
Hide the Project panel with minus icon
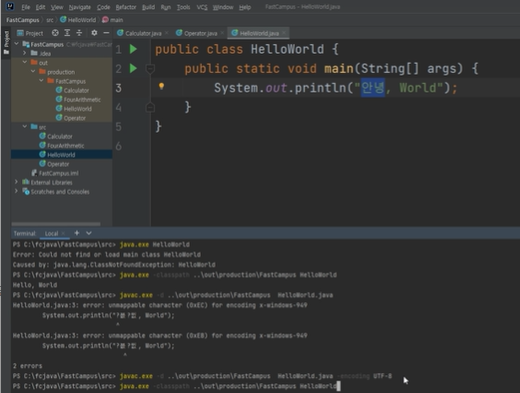(x=106, y=33)
